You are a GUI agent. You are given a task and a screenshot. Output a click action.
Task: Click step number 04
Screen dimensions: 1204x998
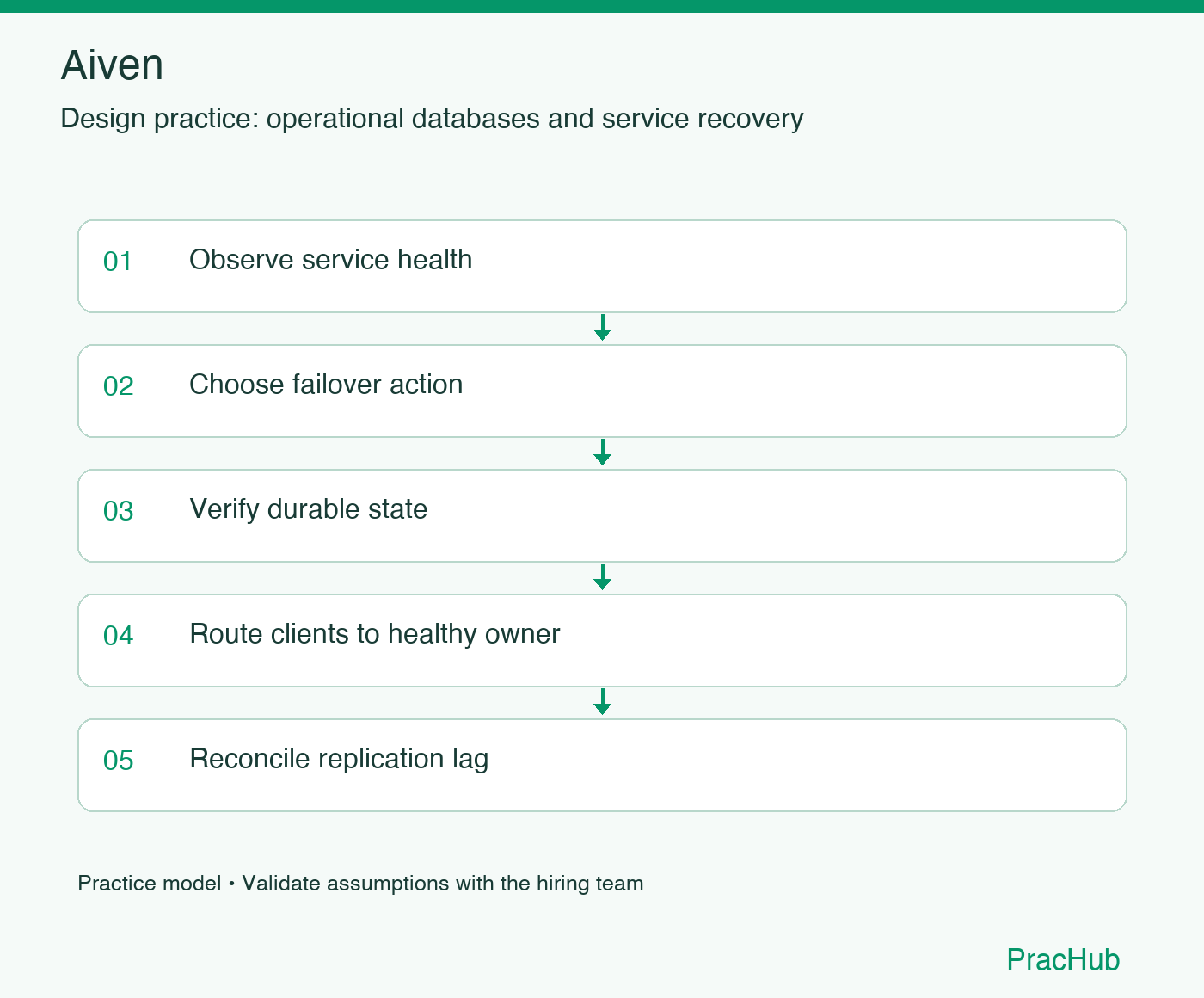tap(118, 636)
